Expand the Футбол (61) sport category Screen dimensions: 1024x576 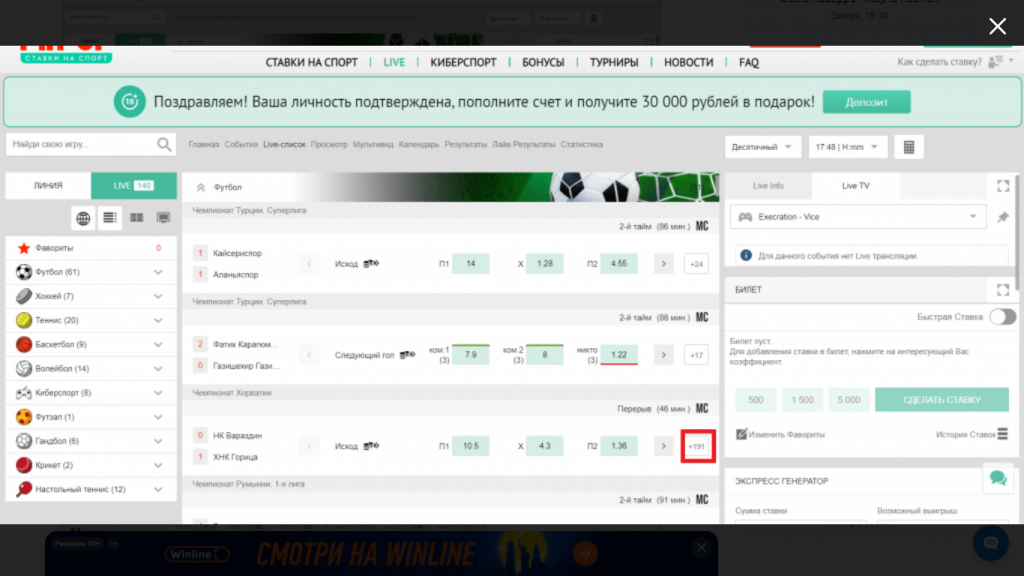tap(157, 272)
